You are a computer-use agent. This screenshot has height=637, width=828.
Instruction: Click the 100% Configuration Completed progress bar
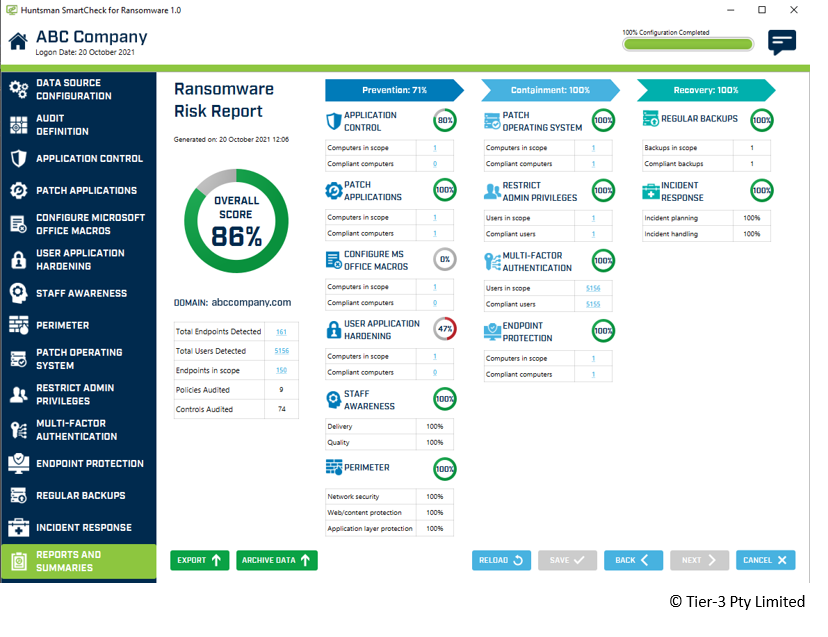tap(688, 44)
